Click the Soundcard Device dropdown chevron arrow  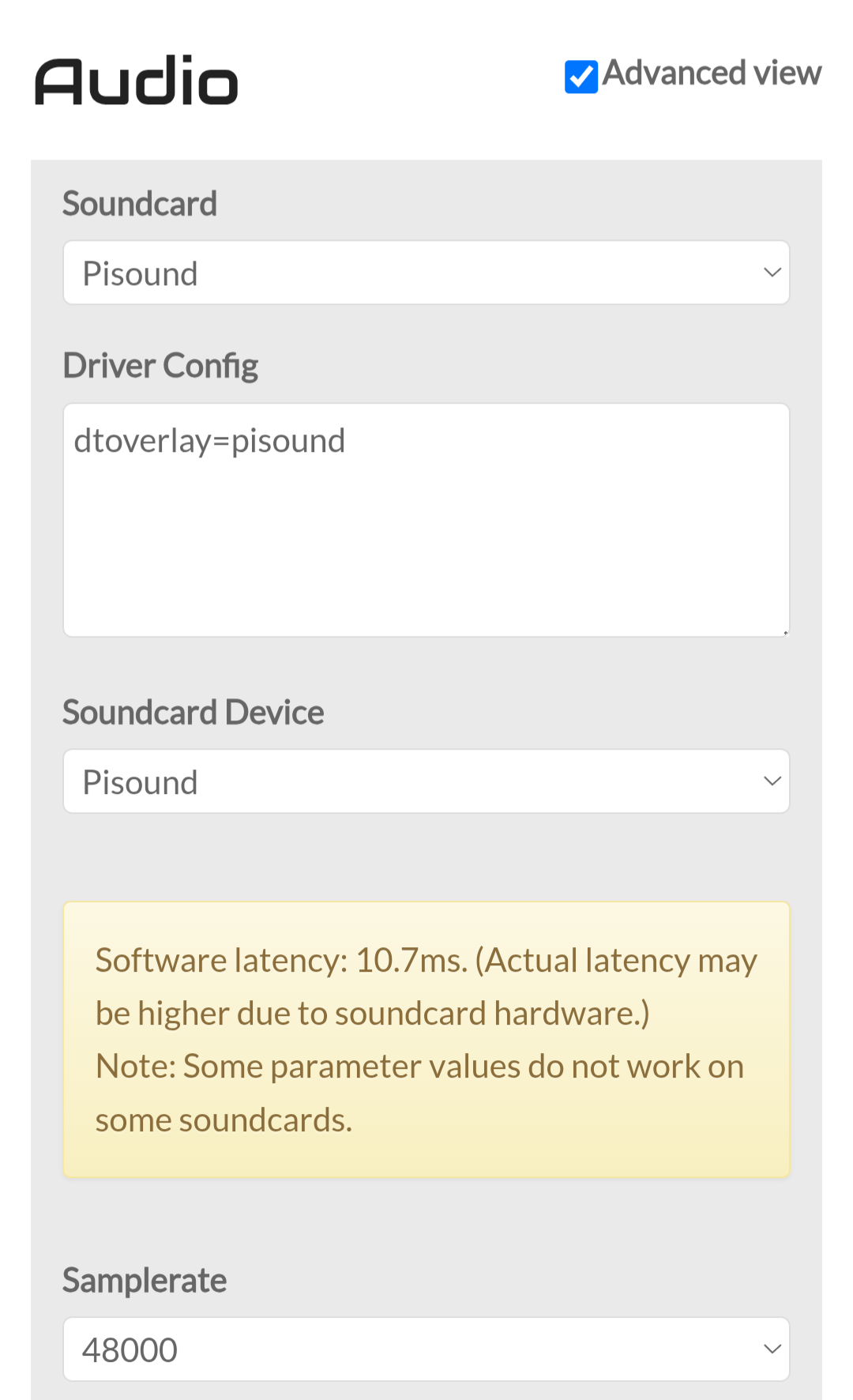point(772,782)
